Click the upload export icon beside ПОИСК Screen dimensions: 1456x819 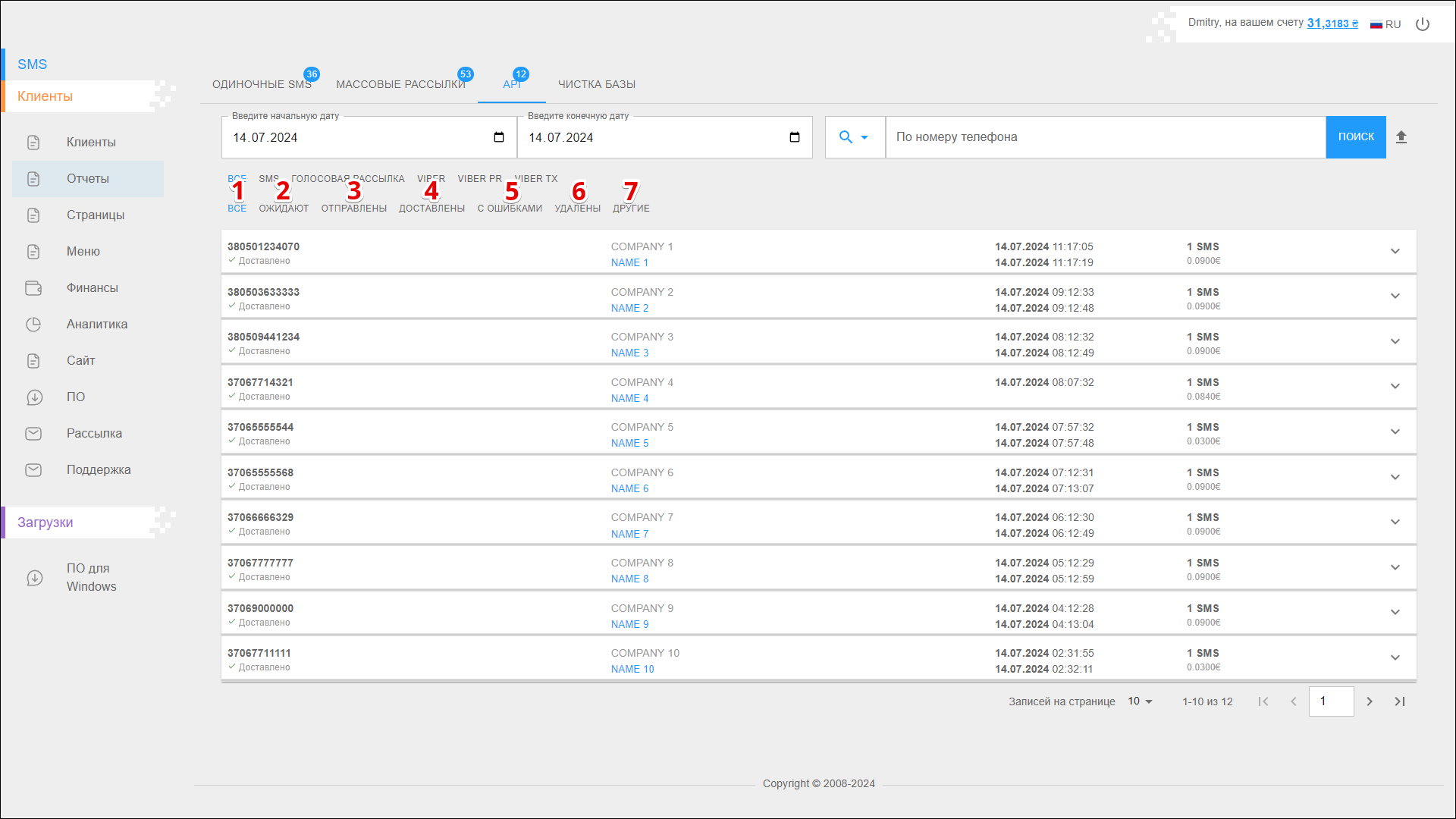[1401, 137]
